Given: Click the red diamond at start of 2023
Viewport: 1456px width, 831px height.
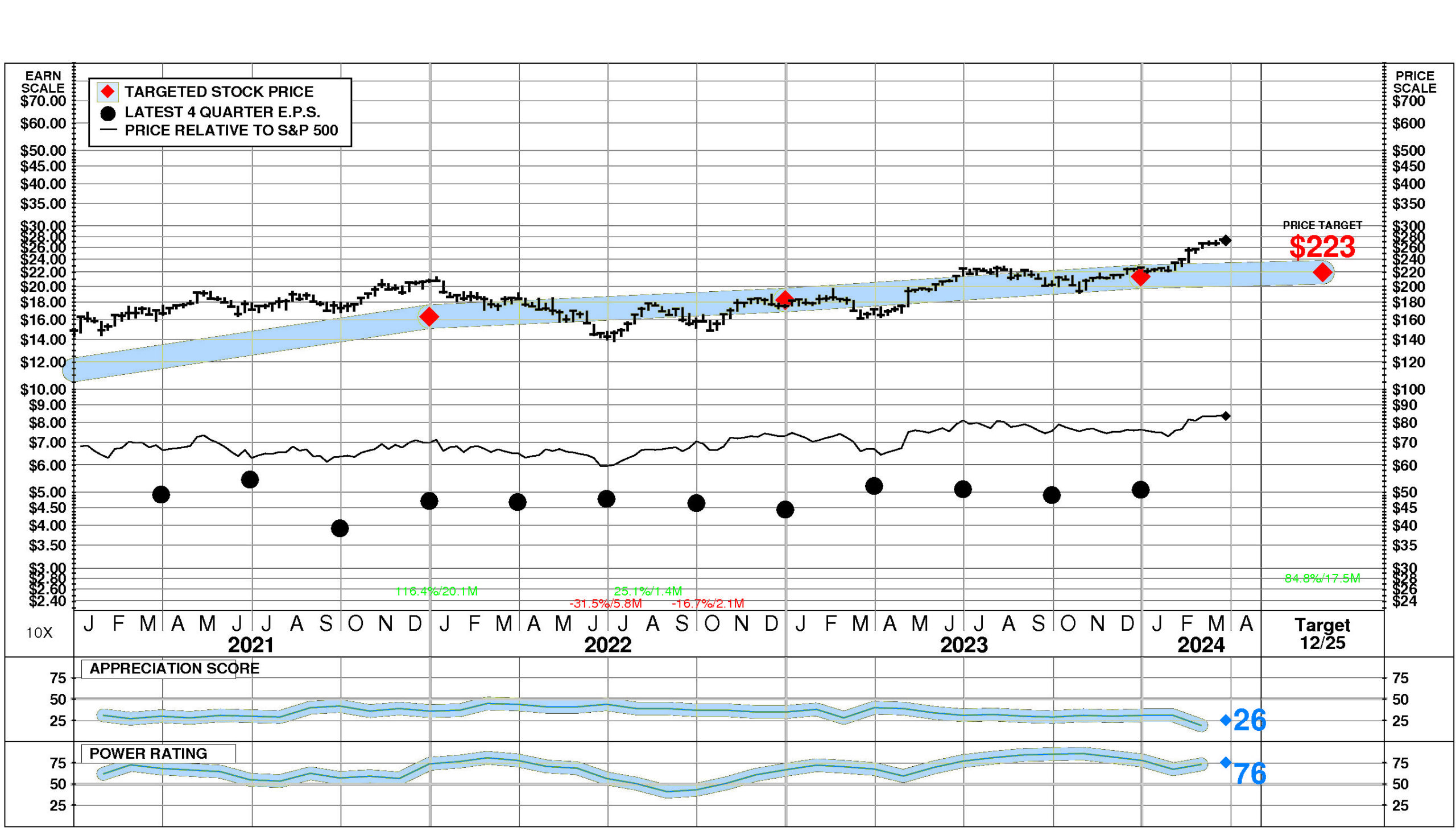Looking at the screenshot, I should tap(784, 299).
